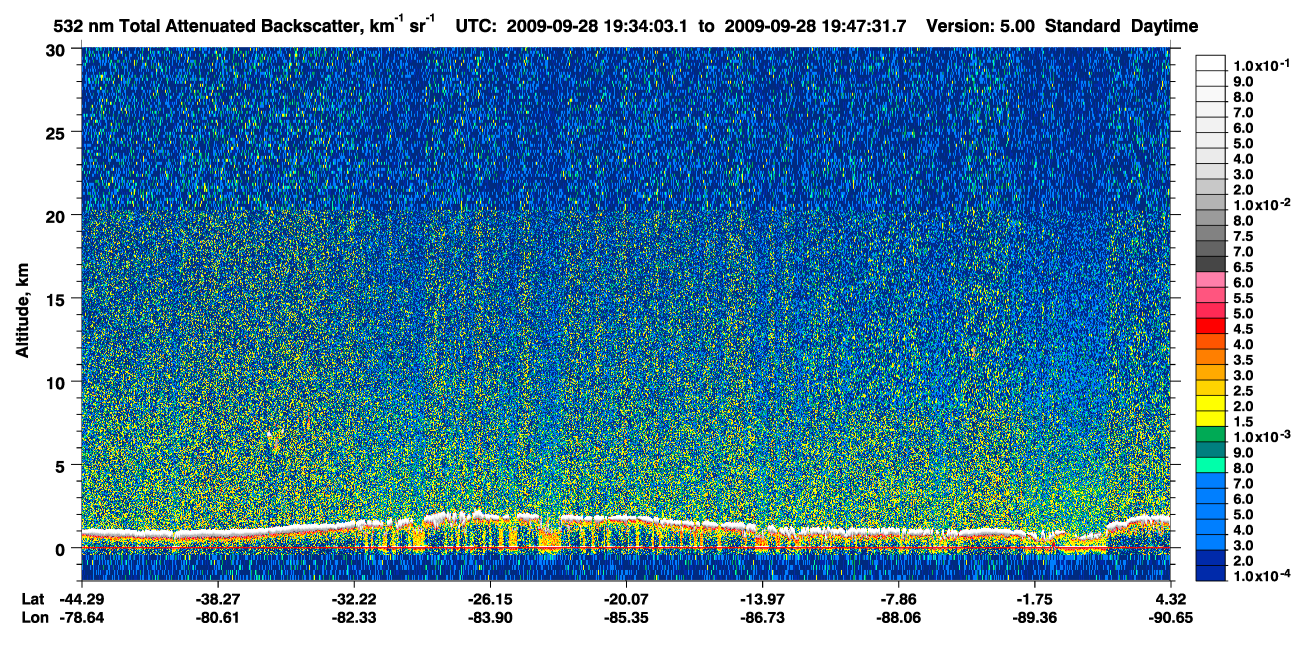Pick the lightest pink swatch in the colorbar
Image resolution: width=1300 pixels, height=667 pixels.
[x=1211, y=280]
